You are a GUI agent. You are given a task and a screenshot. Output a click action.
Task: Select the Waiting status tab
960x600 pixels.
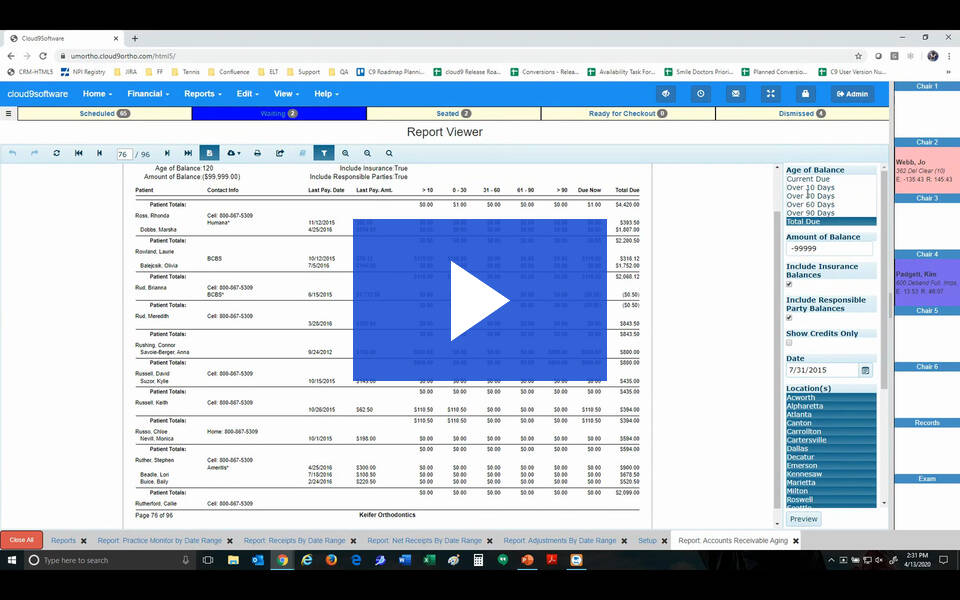[x=279, y=113]
